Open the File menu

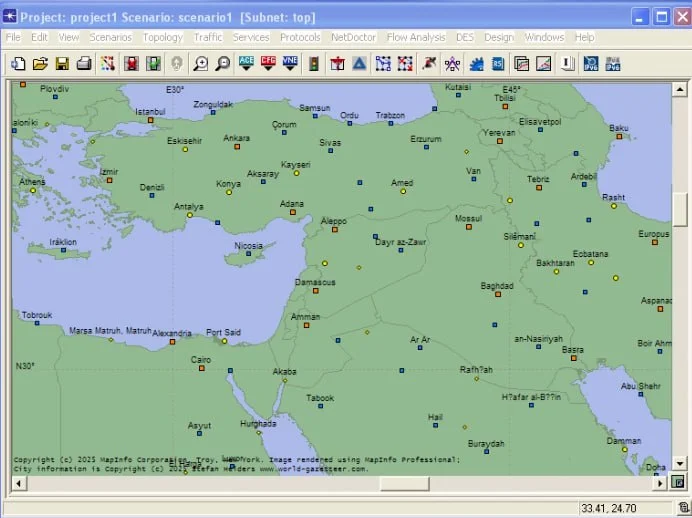[13, 37]
